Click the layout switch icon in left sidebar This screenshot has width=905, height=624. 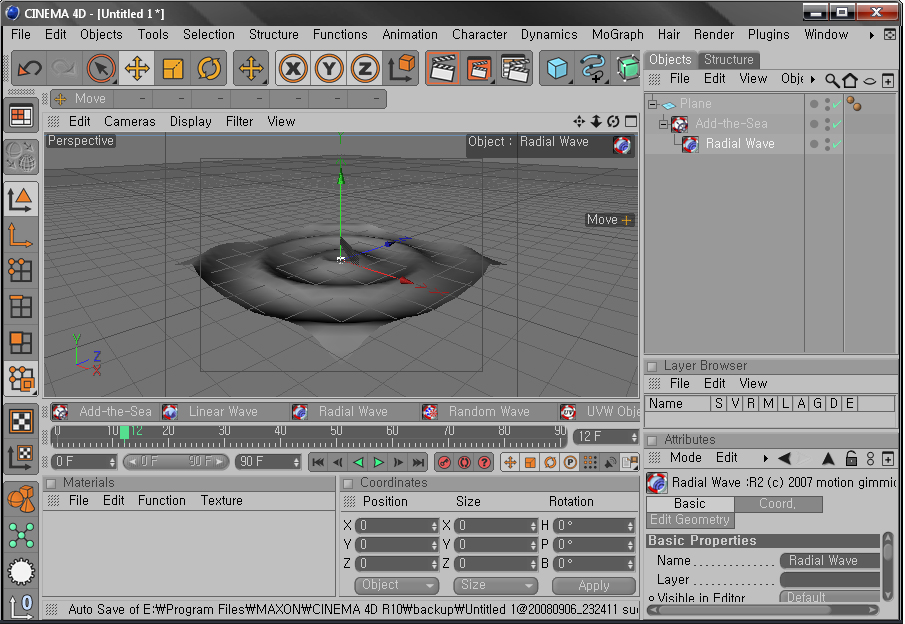point(21,117)
